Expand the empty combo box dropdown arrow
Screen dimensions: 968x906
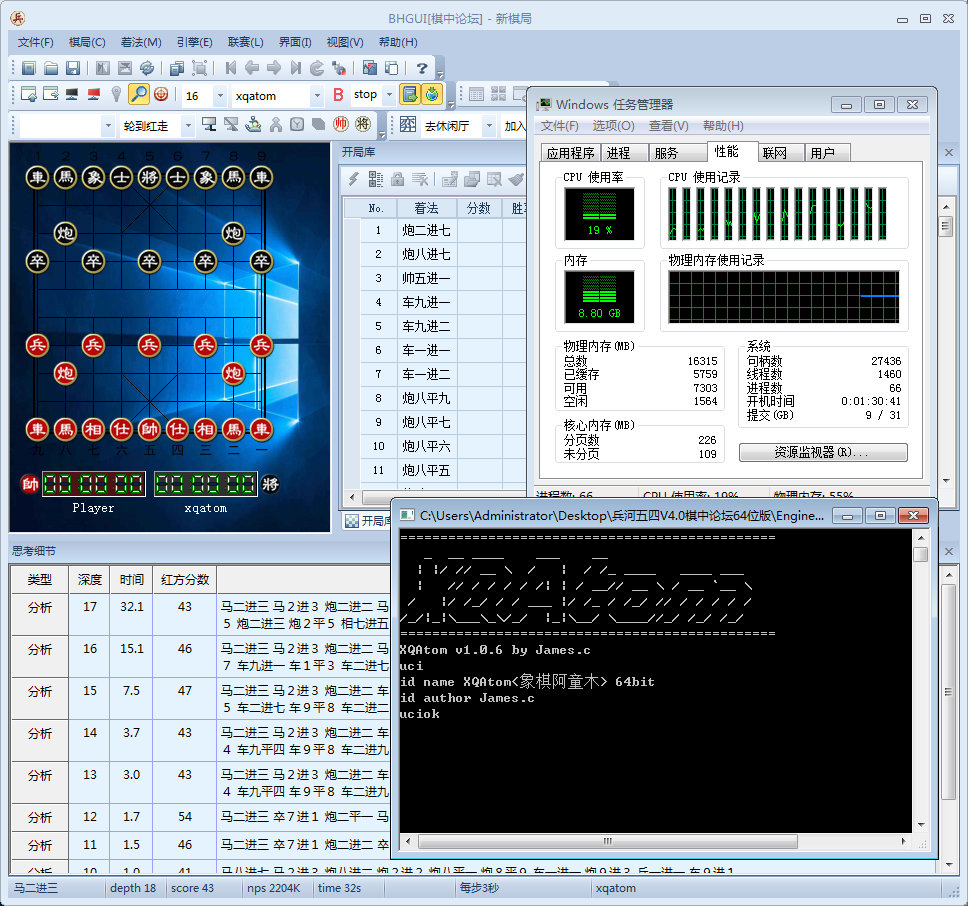point(109,126)
